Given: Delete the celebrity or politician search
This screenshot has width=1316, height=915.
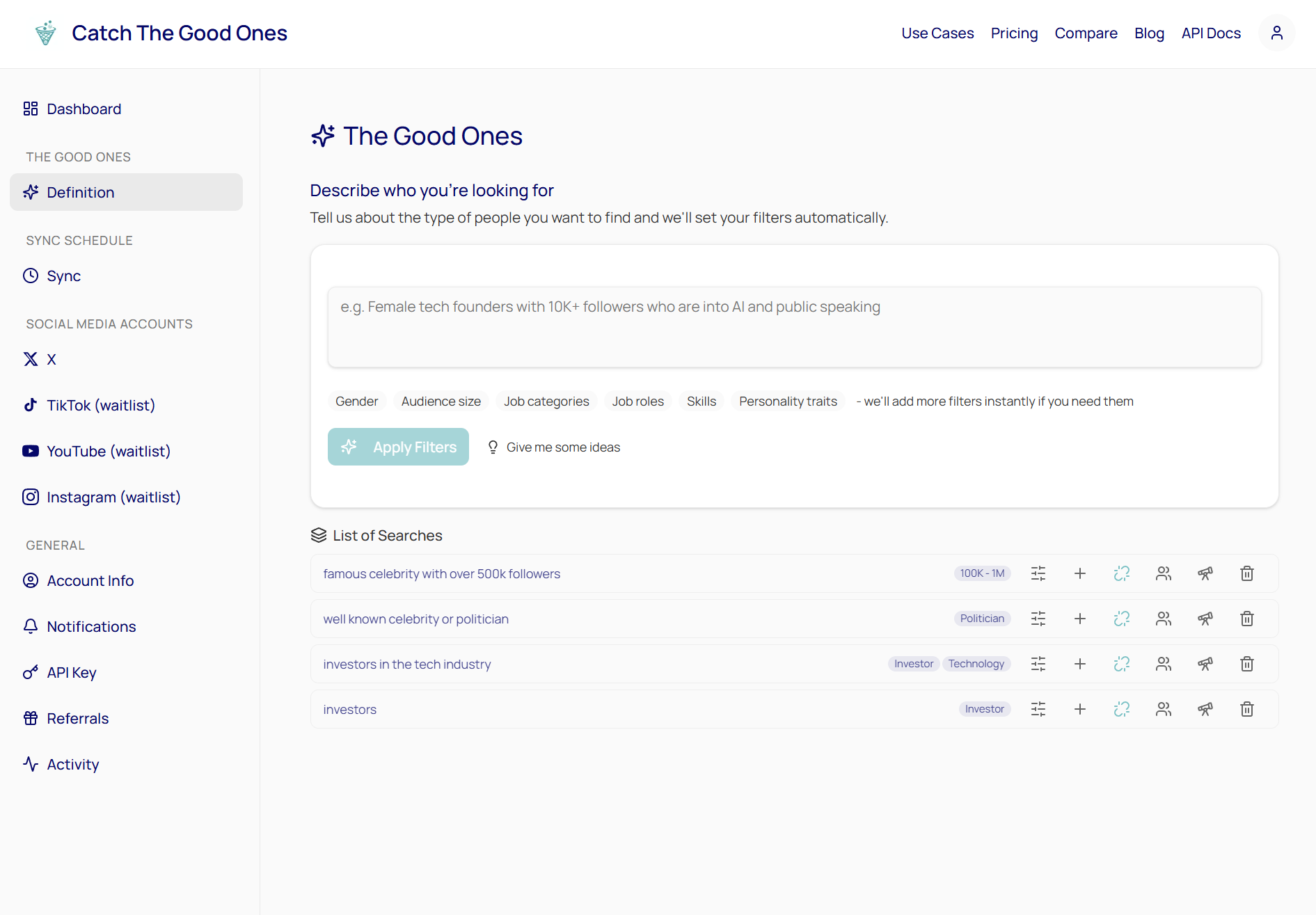Looking at the screenshot, I should point(1247,619).
